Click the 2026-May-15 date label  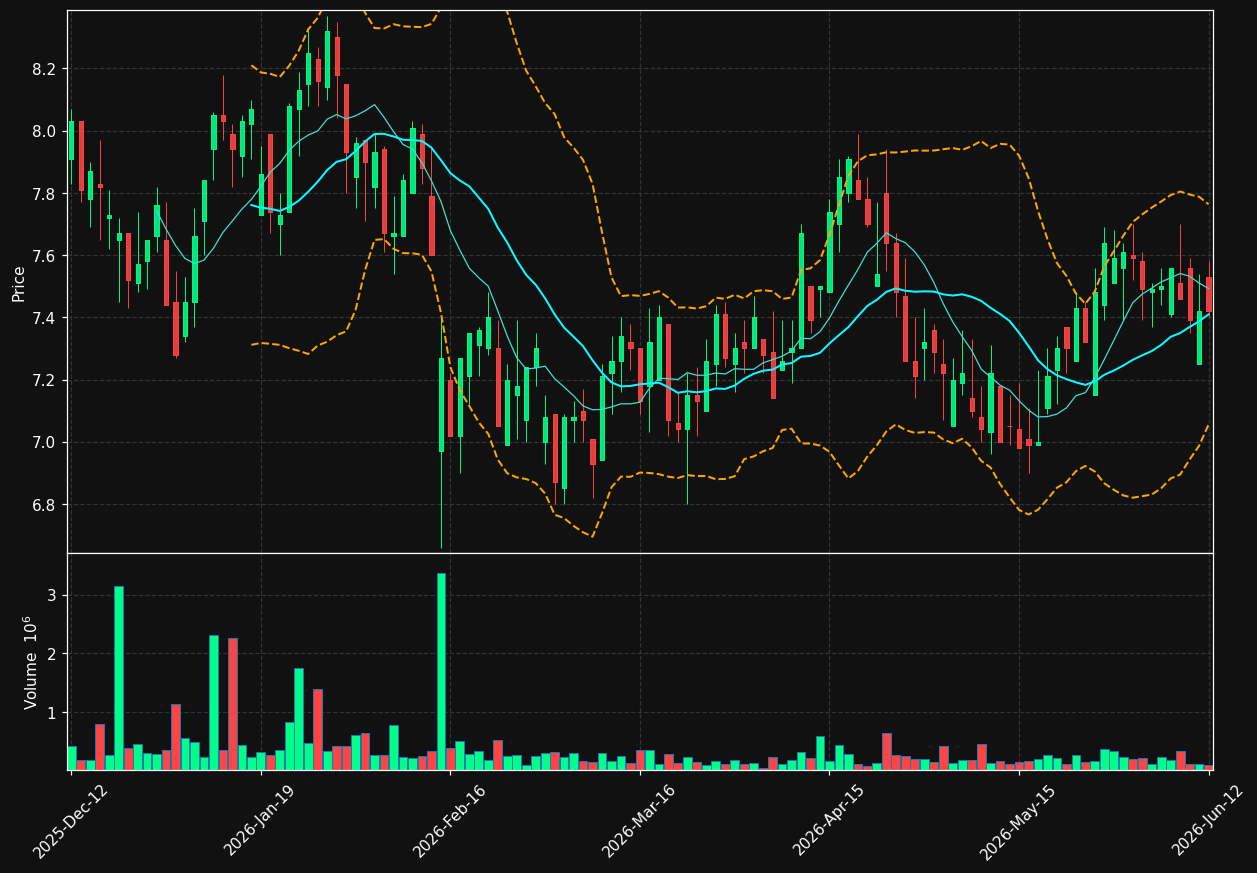1018,822
